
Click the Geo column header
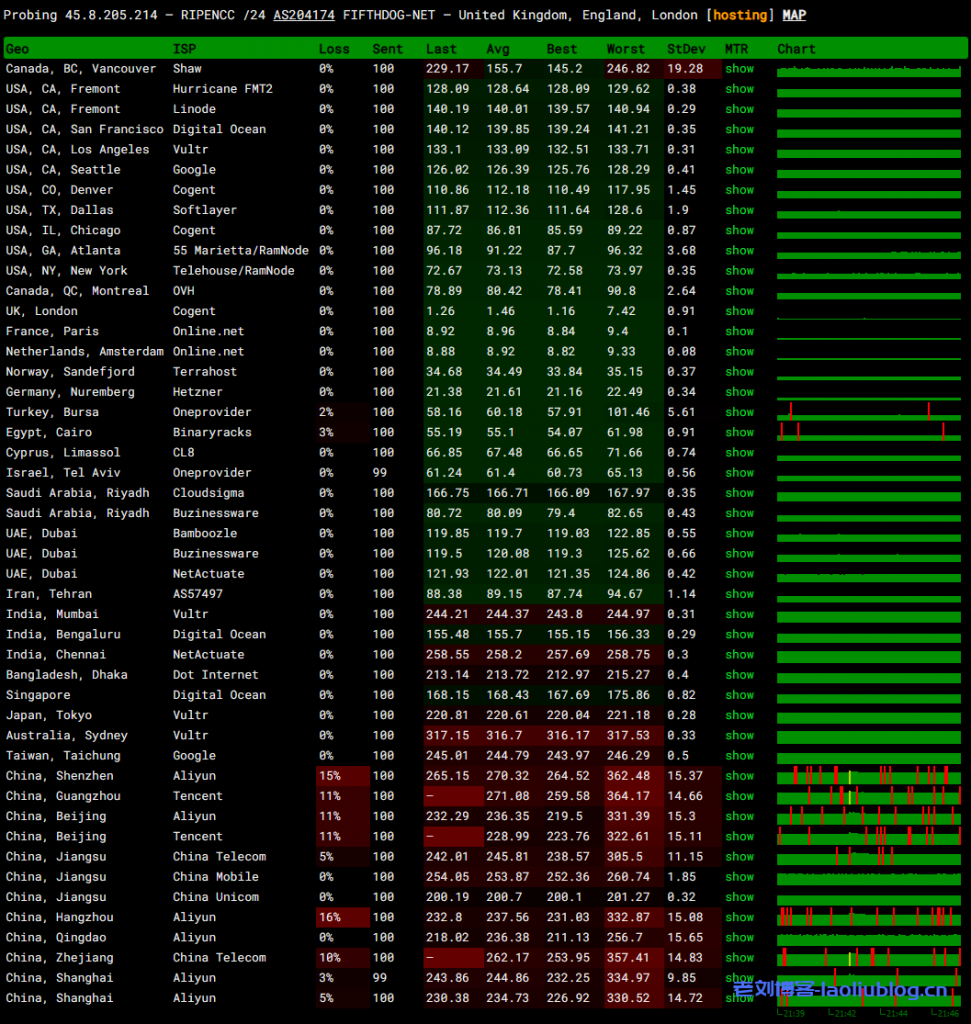tap(17, 49)
